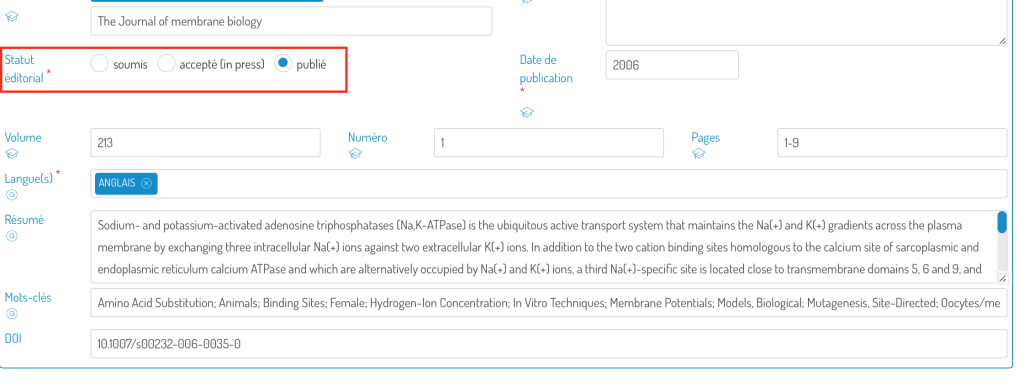Click the ANGLAIS tag label
The height and width of the screenshot is (384, 1024).
(117, 184)
